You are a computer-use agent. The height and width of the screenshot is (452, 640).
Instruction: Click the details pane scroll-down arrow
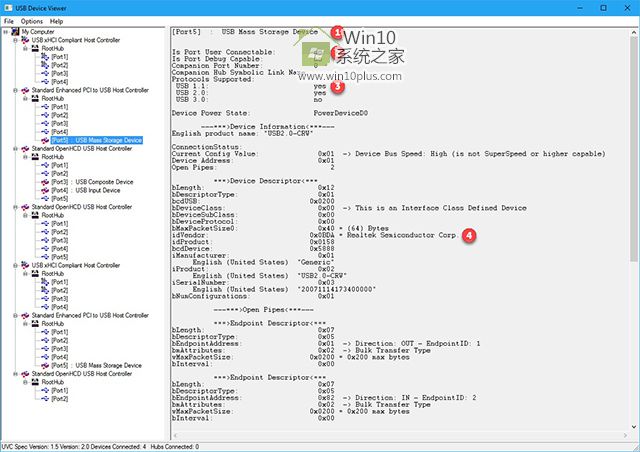[633, 427]
